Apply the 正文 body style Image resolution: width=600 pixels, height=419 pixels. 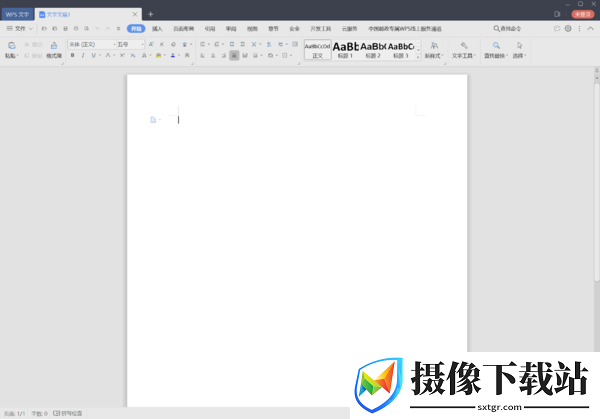(318, 50)
